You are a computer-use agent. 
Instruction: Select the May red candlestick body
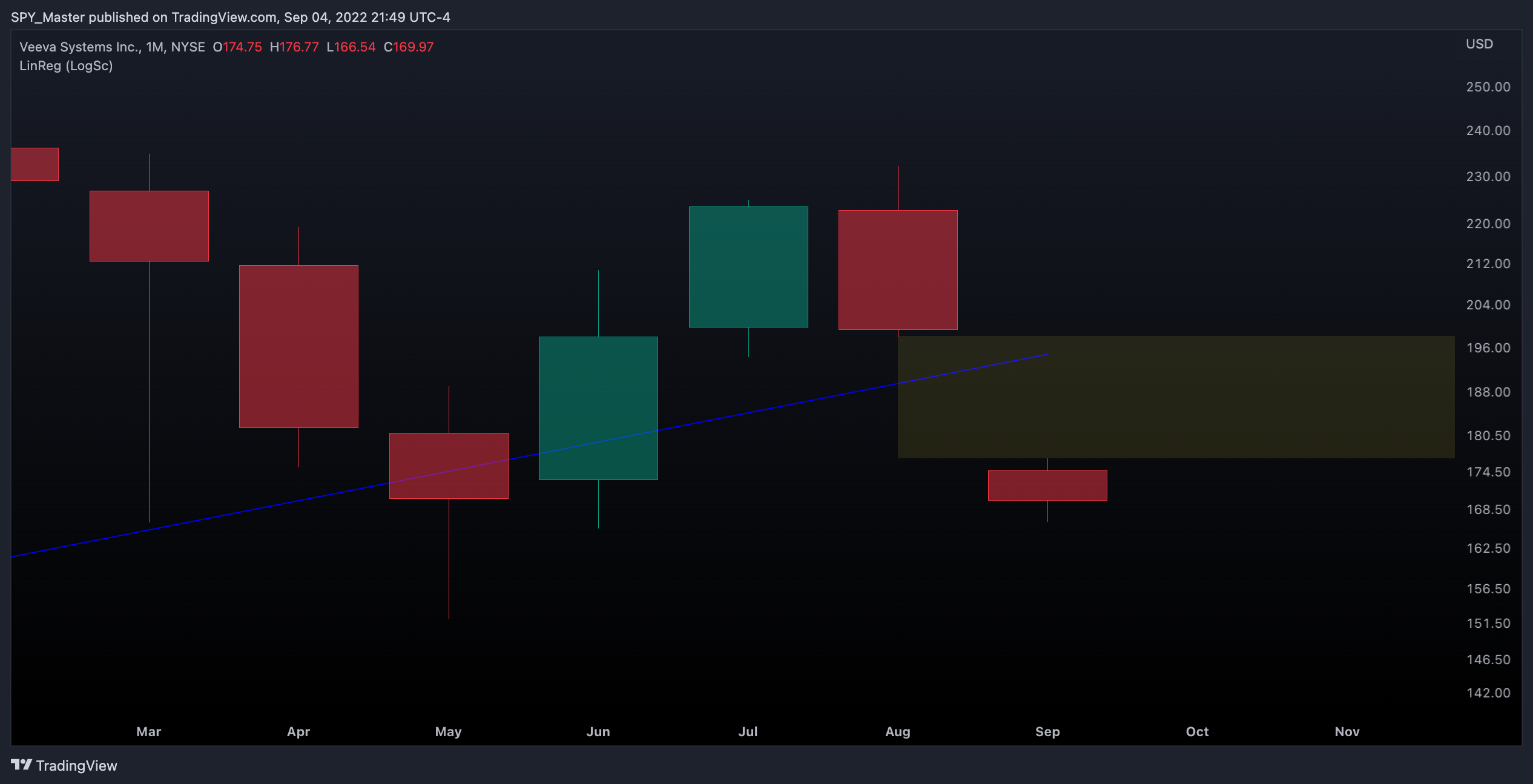point(449,466)
